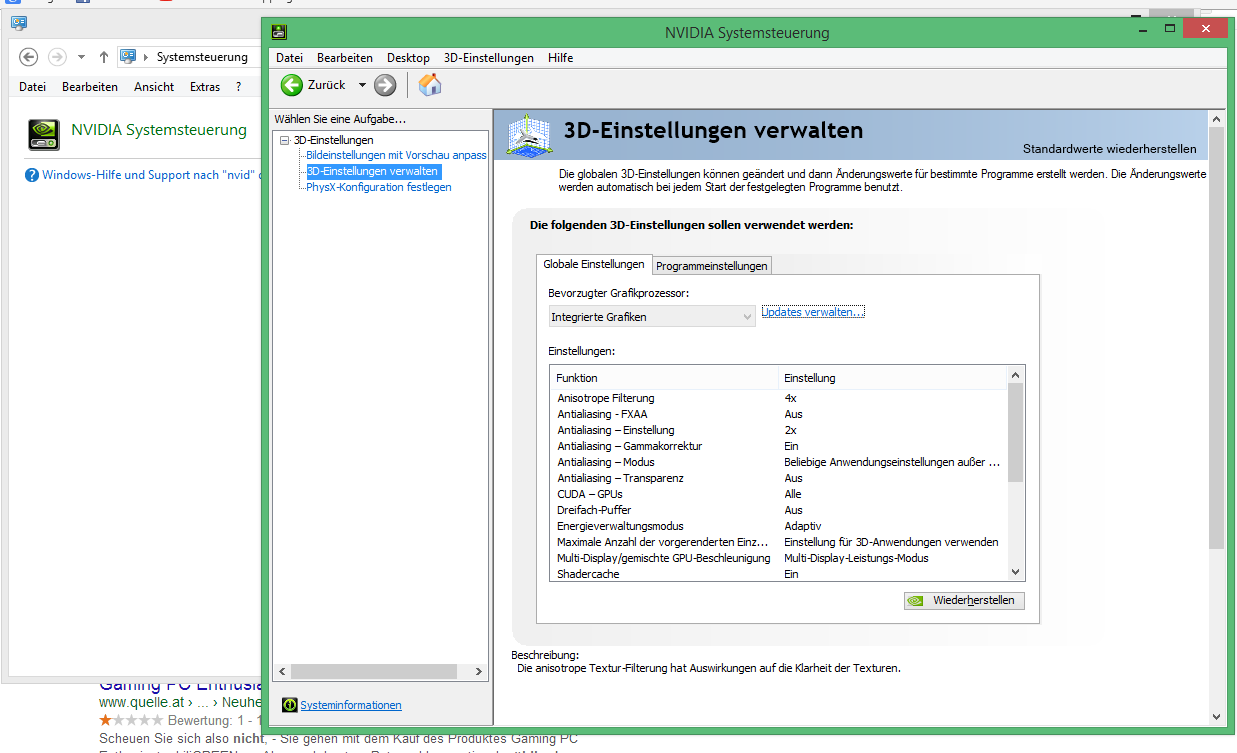Click Standardwerte wiederherstellen link
Viewport: 1237px width, 753px height.
click(x=1109, y=149)
